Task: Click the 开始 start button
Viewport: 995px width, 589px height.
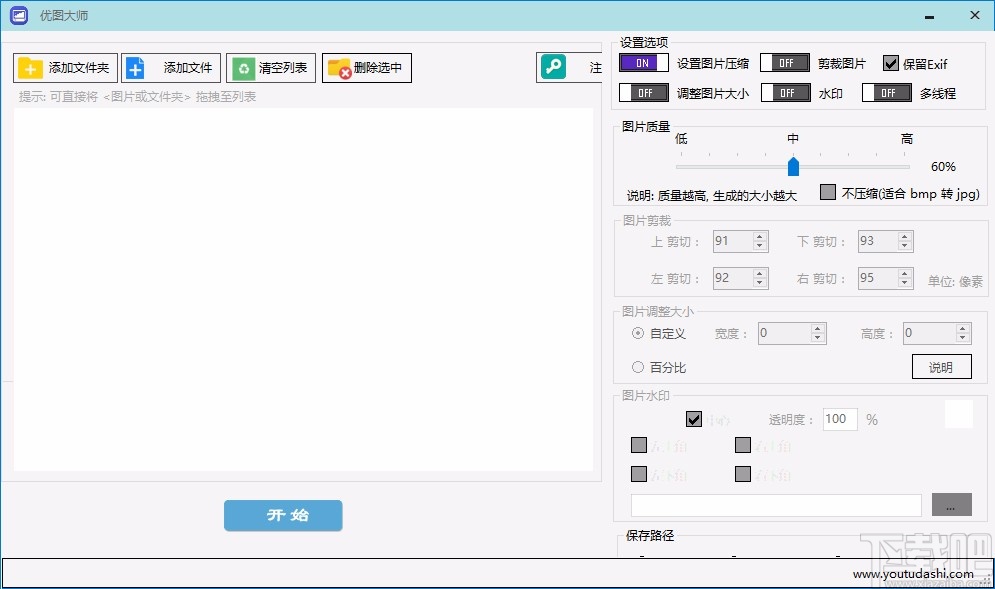Action: 283,516
